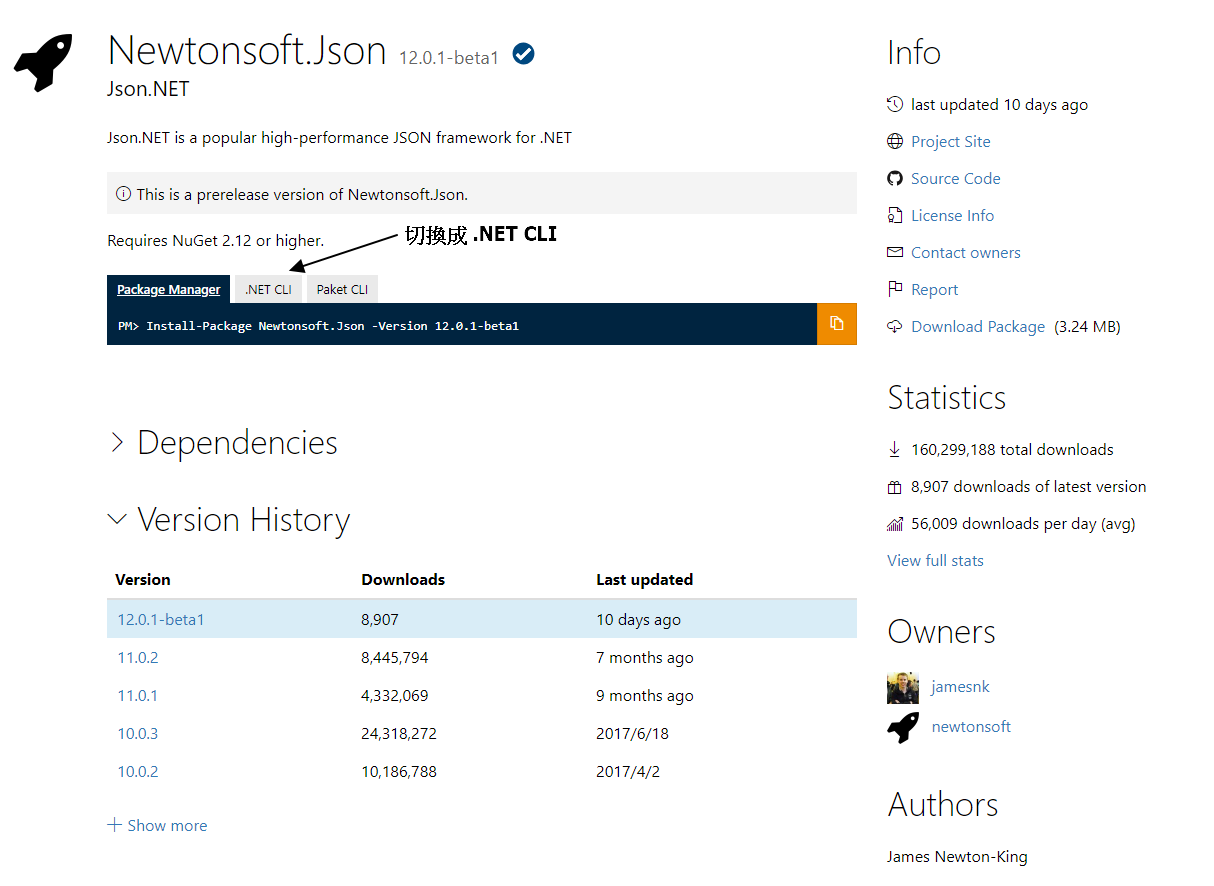1214x886 pixels.
Task: Click the cloud download icon
Action: point(895,326)
